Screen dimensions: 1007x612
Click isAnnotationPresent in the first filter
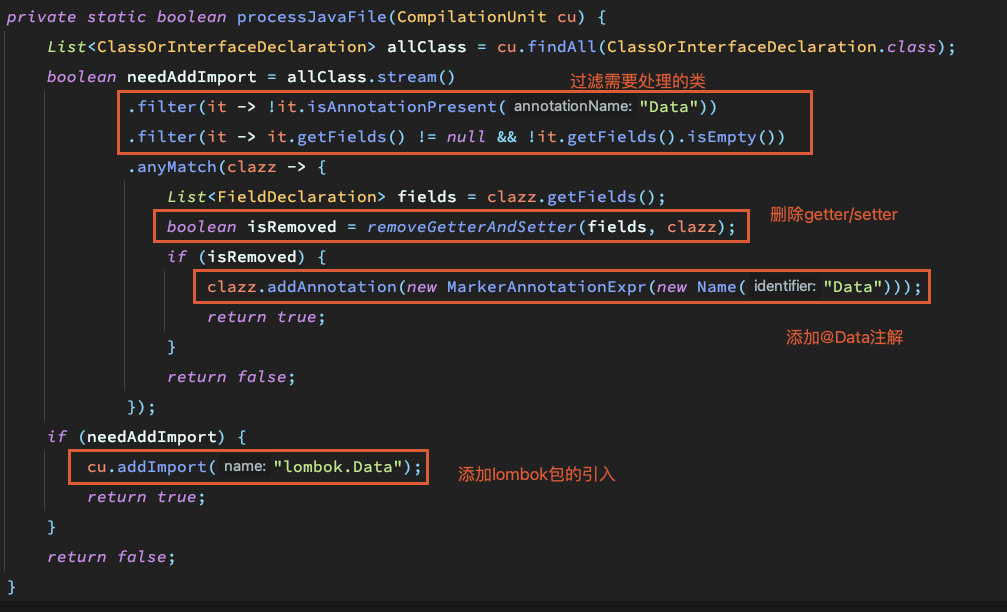tap(402, 107)
